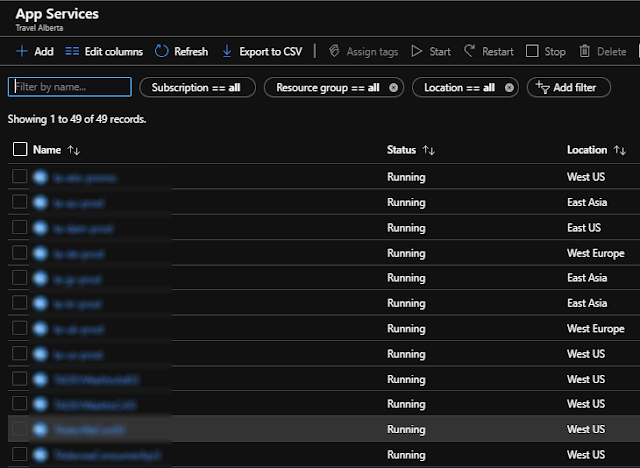Click the Status column header
The height and width of the screenshot is (468, 640).
401,150
